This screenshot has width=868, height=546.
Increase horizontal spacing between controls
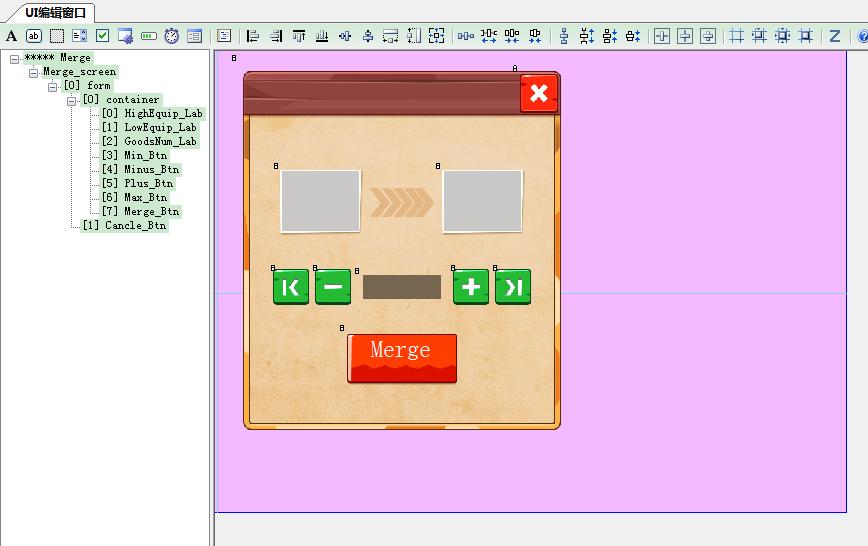pos(489,36)
